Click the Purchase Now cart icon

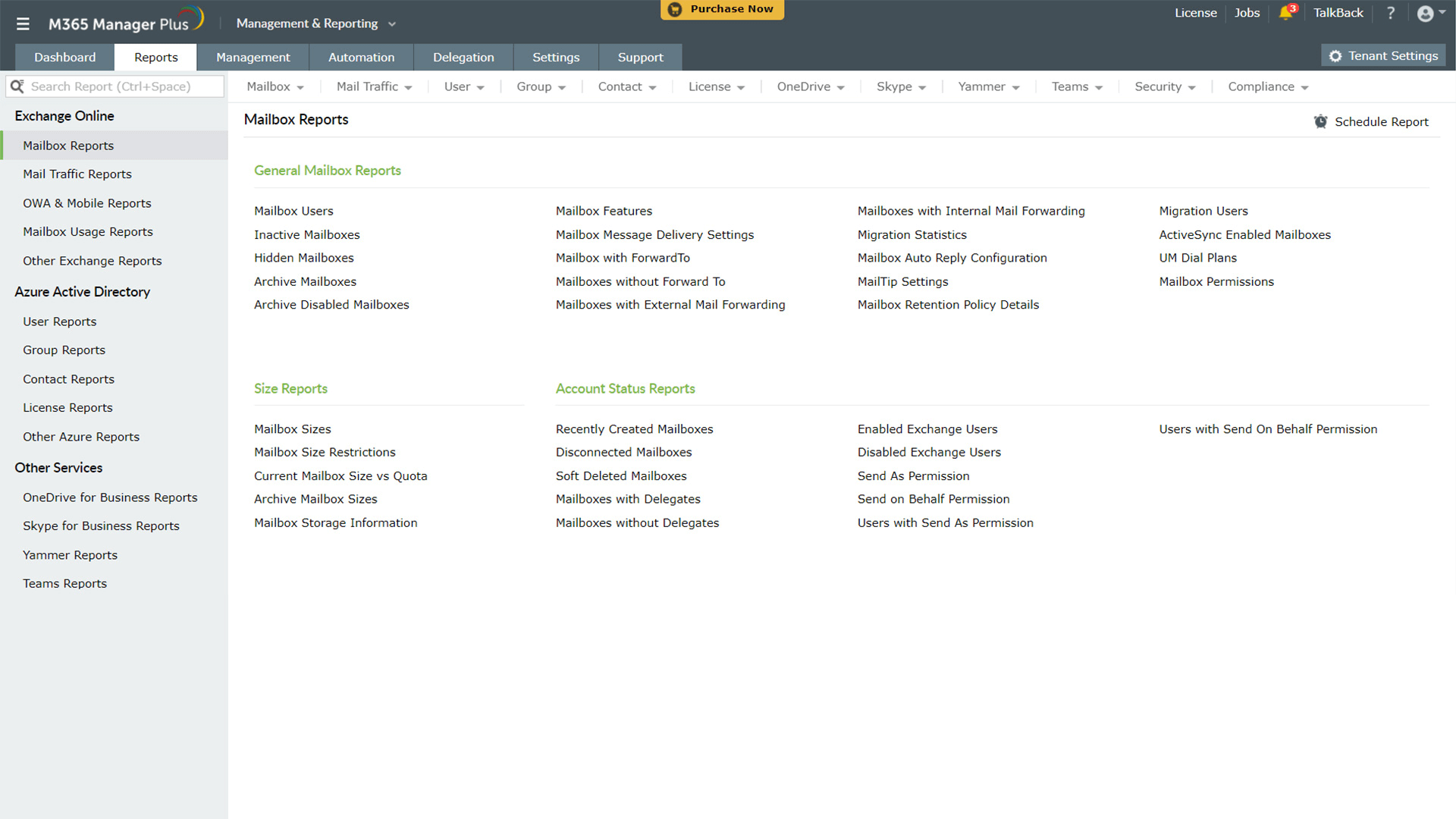pyautogui.click(x=674, y=9)
